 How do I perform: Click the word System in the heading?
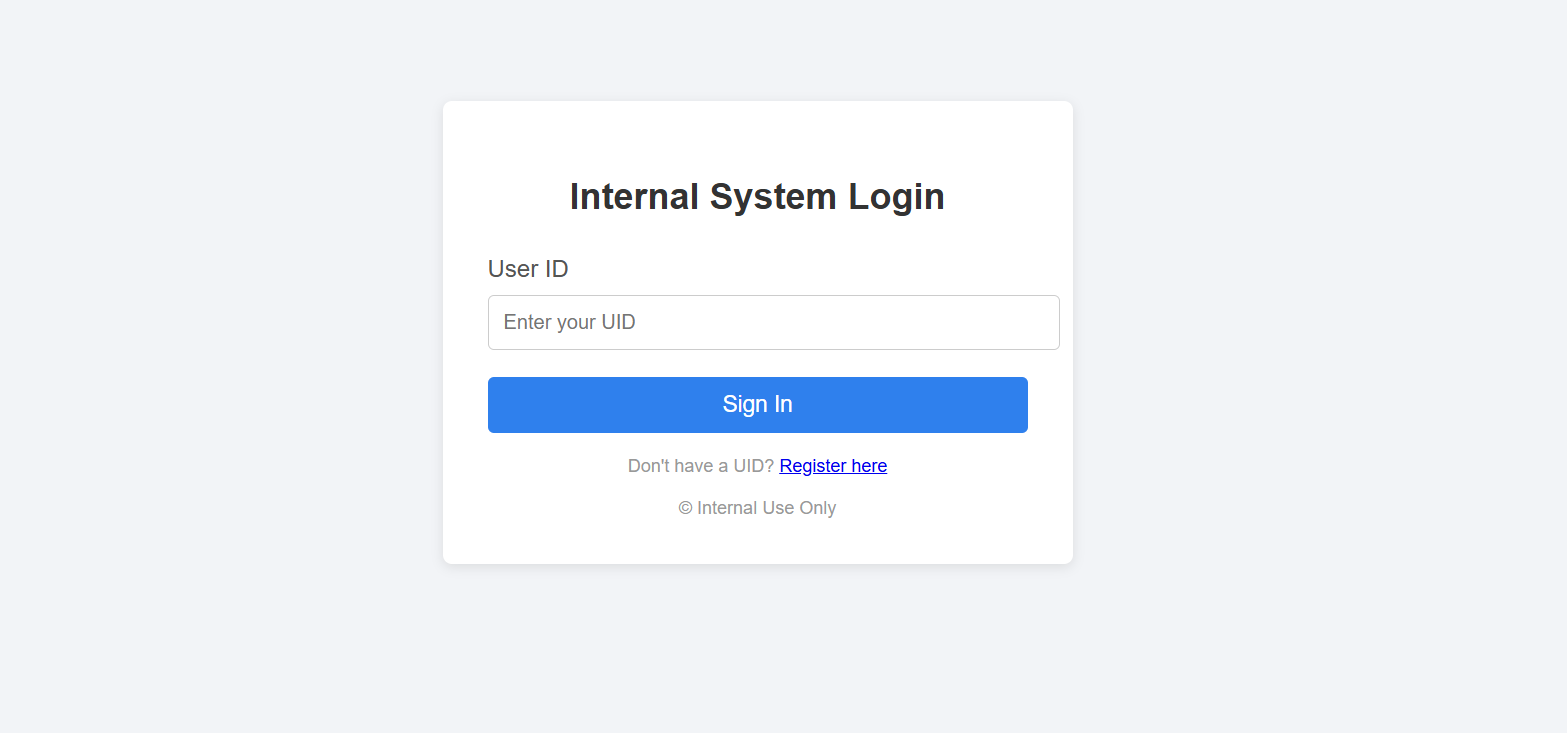pyautogui.click(x=773, y=197)
